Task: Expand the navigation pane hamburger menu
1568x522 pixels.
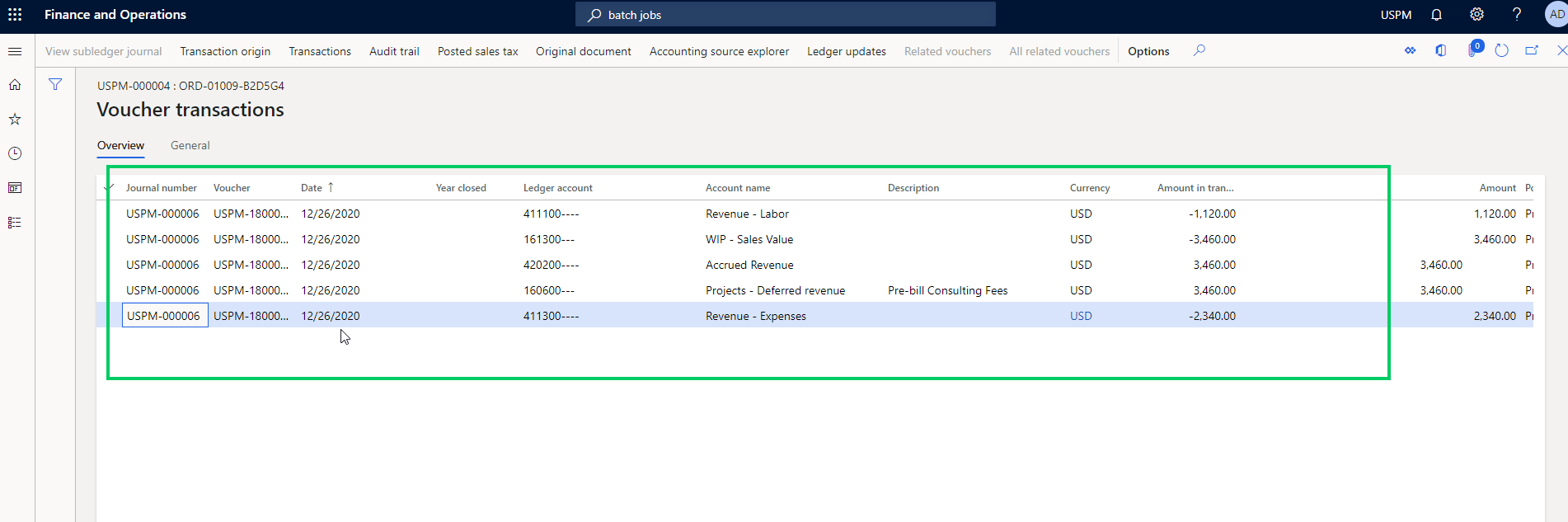Action: tap(15, 51)
